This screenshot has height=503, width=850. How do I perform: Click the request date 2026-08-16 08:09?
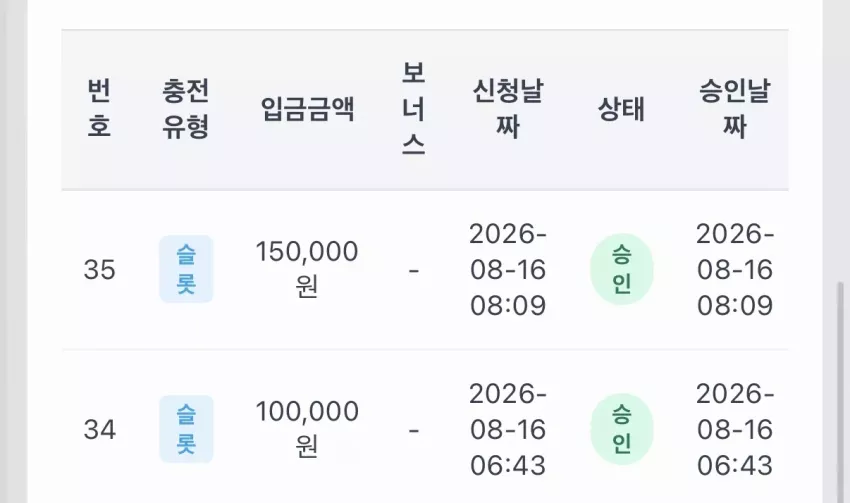508,269
